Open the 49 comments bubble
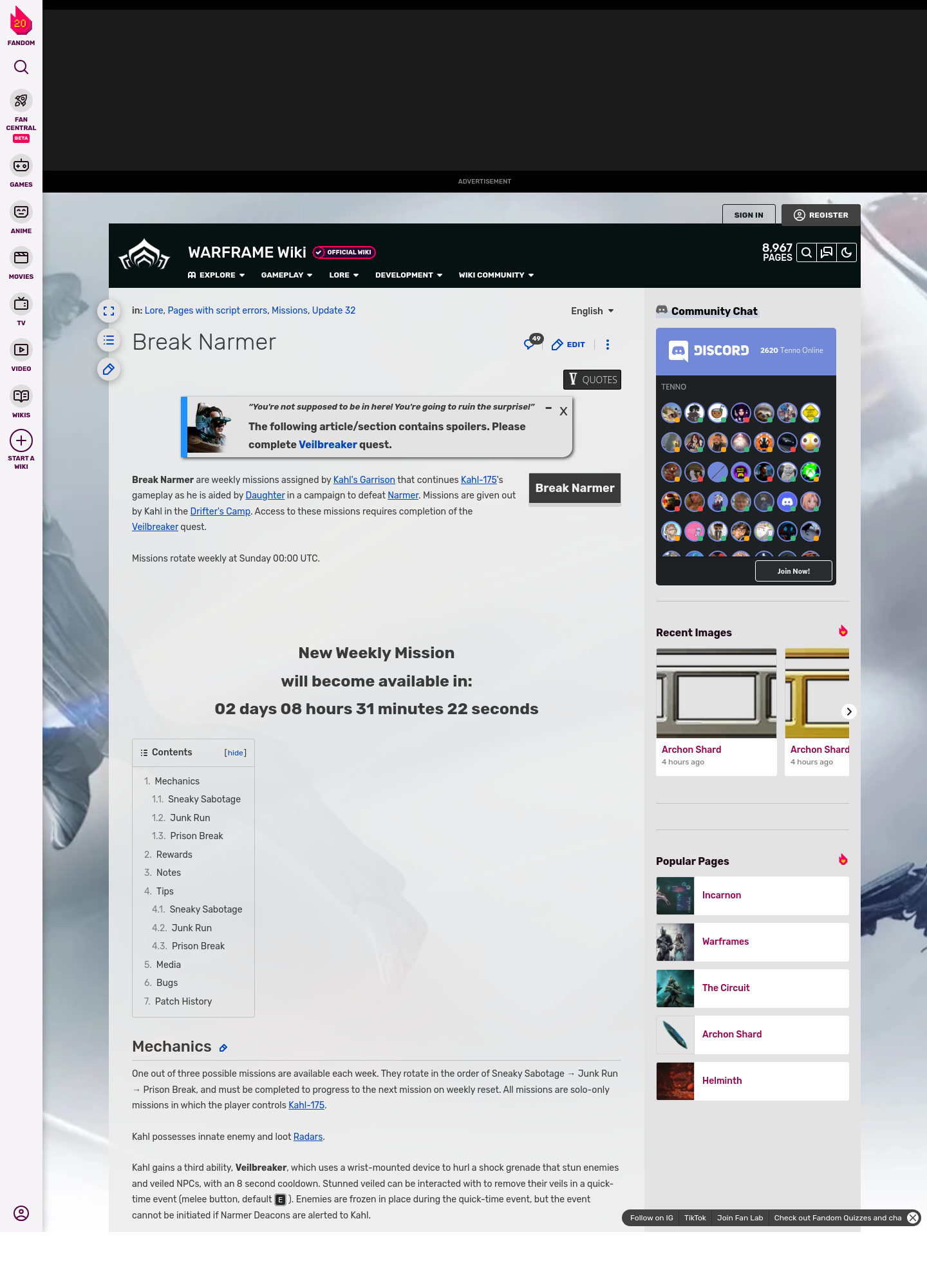The image size is (927, 1288). click(x=533, y=343)
